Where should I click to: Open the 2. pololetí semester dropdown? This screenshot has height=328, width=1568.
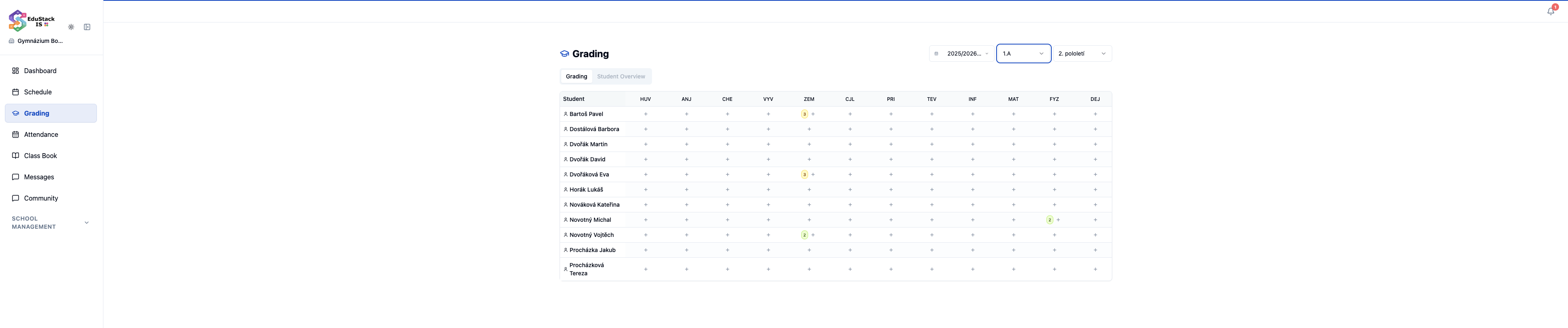point(1082,54)
